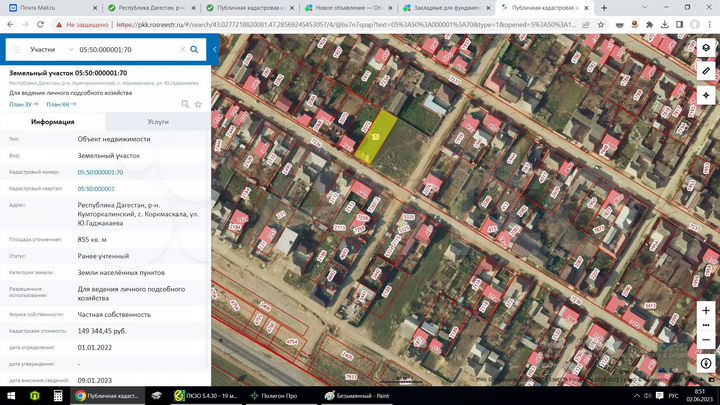Screen dimensions: 720x405
Task: Open the map layers icon
Action: click(x=706, y=48)
